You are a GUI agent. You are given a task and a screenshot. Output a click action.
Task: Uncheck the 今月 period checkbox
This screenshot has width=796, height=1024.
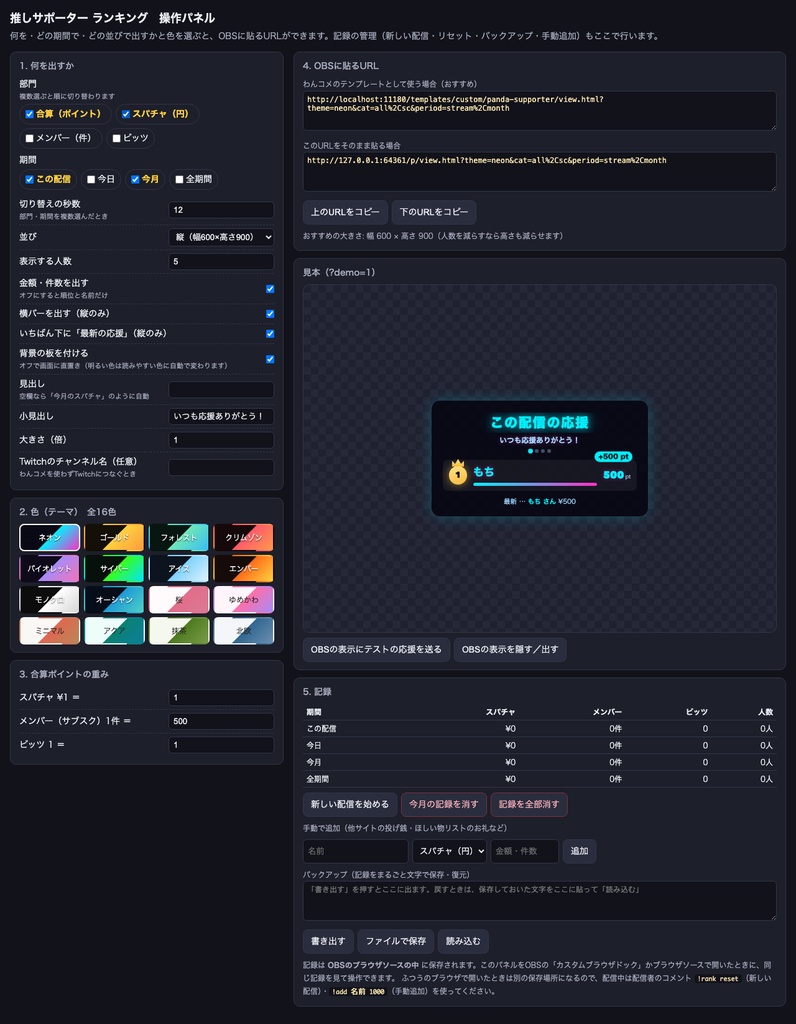(x=135, y=180)
